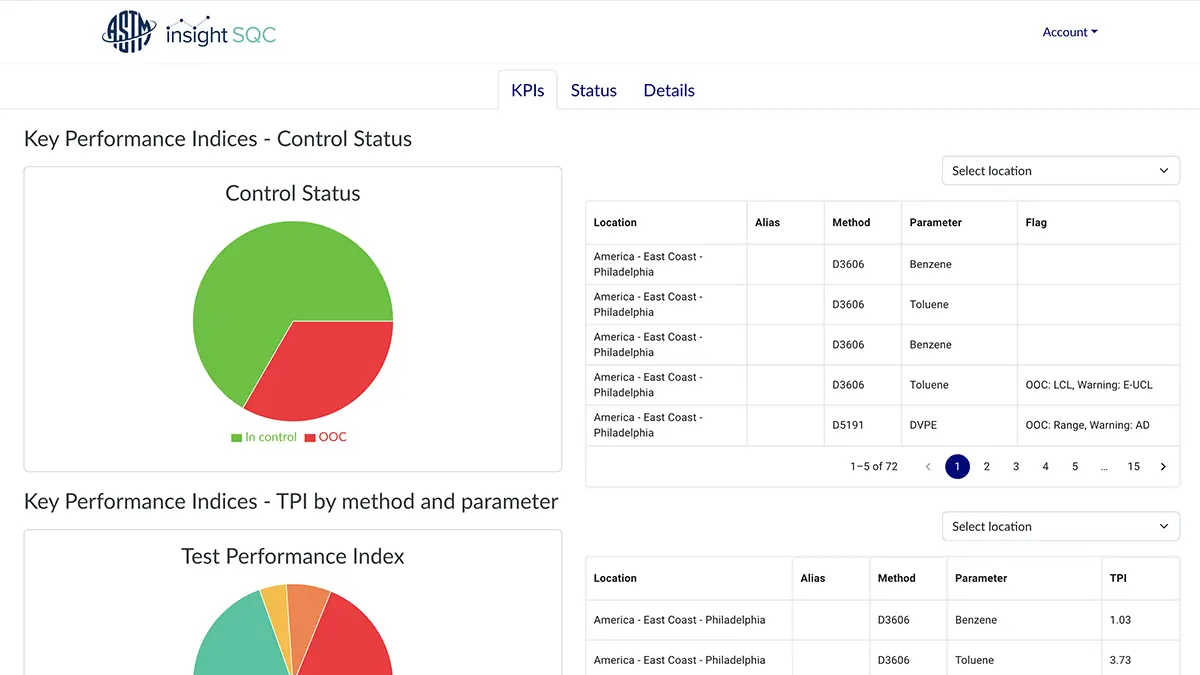
Task: Click the 'Test Performance Index' chart title
Action: coord(293,557)
